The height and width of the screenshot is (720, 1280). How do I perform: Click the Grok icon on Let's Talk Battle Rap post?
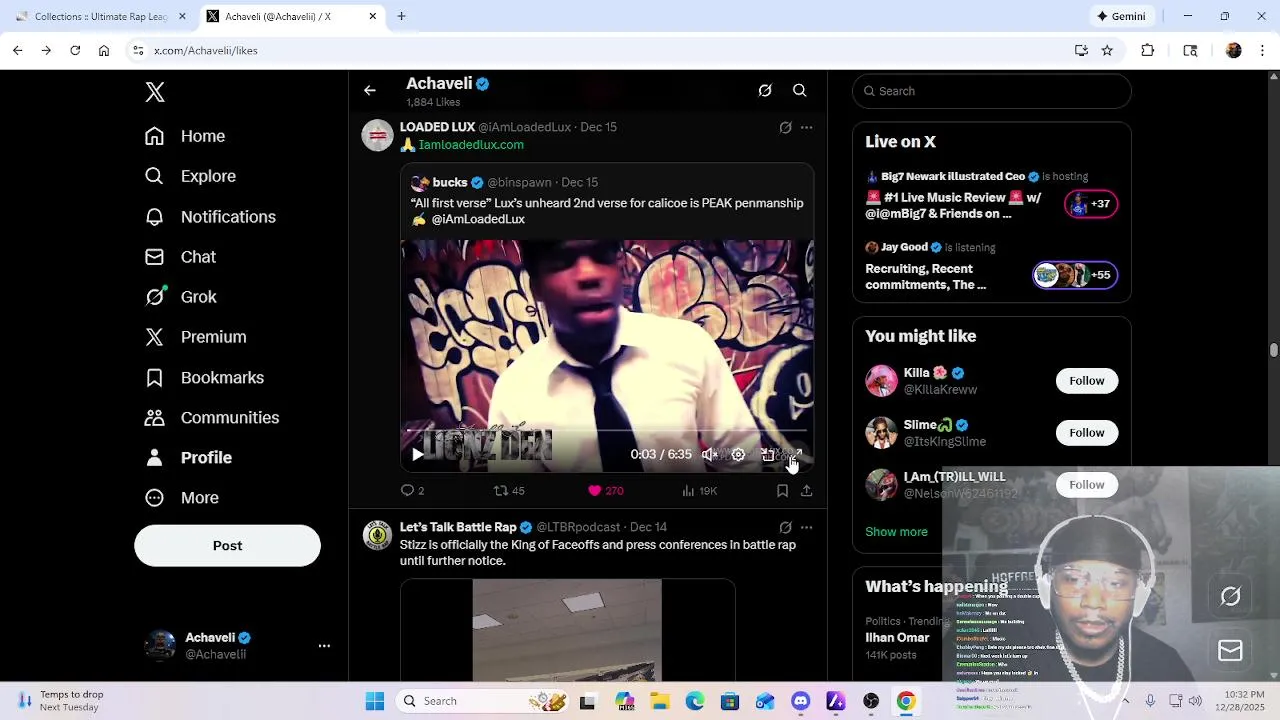pyautogui.click(x=785, y=528)
